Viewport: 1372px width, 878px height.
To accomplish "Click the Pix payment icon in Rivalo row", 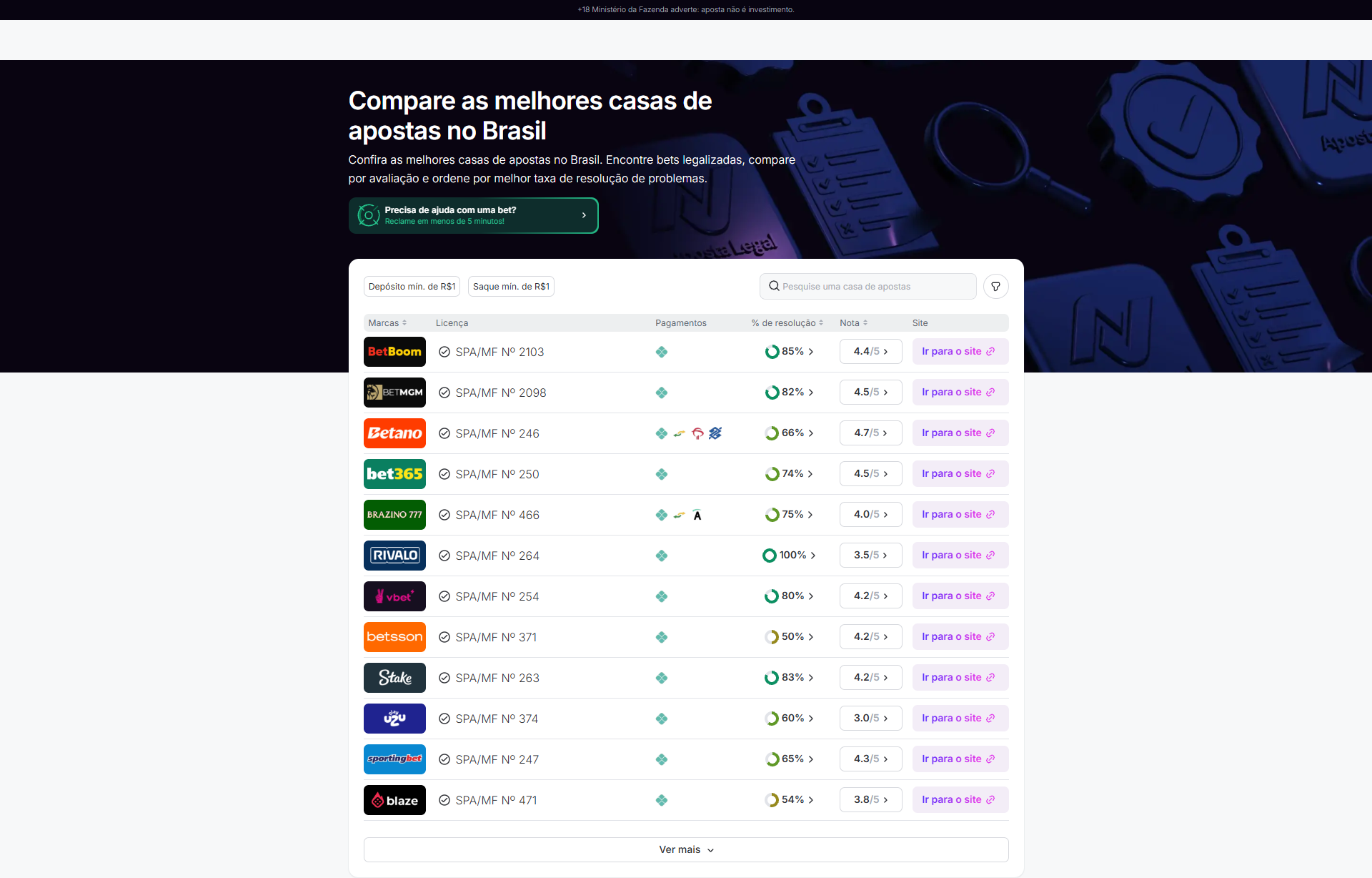I will (x=662, y=556).
